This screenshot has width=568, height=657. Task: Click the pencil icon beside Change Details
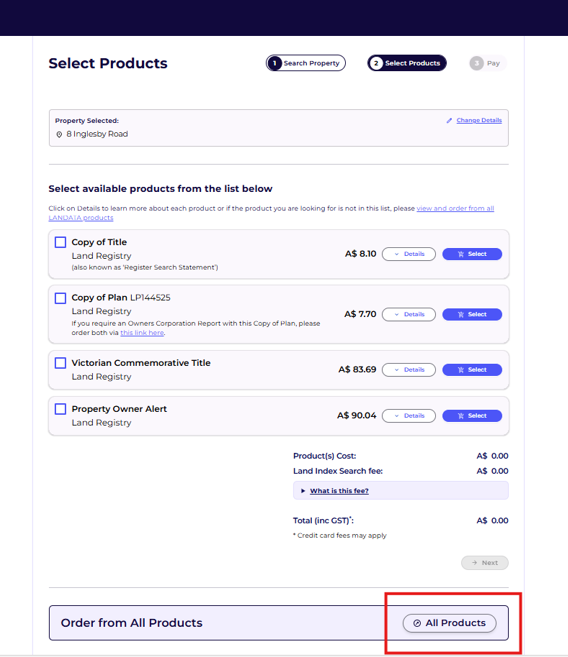pyautogui.click(x=449, y=121)
